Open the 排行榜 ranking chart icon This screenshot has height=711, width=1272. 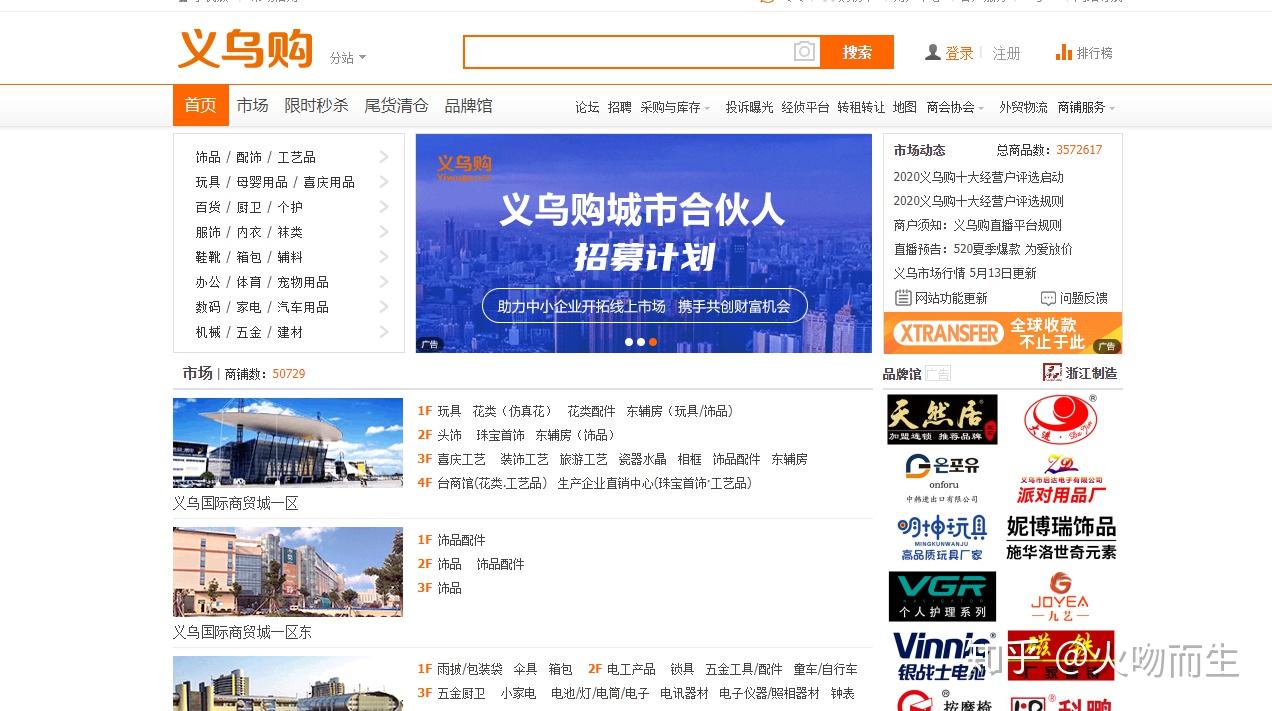coord(1064,52)
